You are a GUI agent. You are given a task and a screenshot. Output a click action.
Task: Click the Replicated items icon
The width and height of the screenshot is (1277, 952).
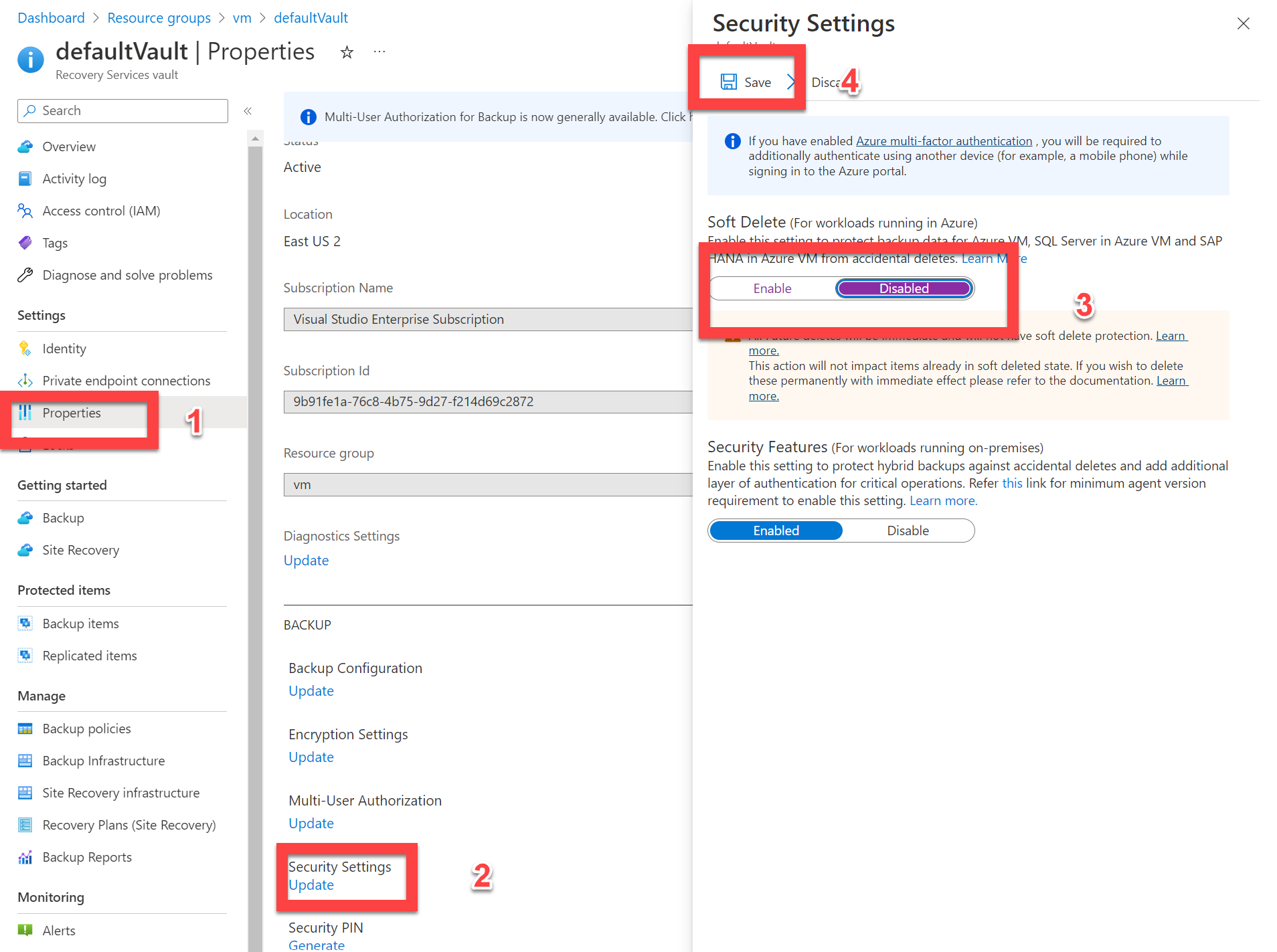25,656
